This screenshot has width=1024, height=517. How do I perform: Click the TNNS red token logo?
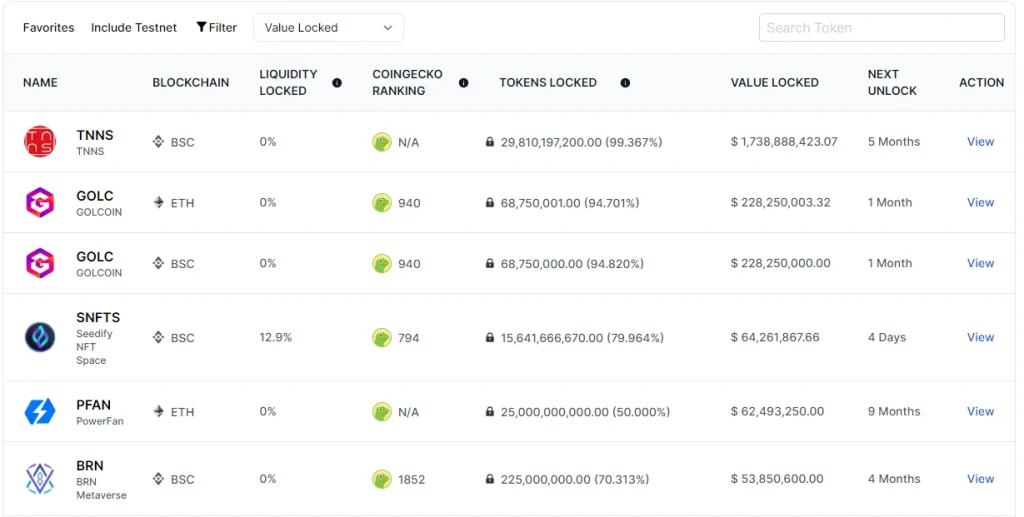(40, 142)
